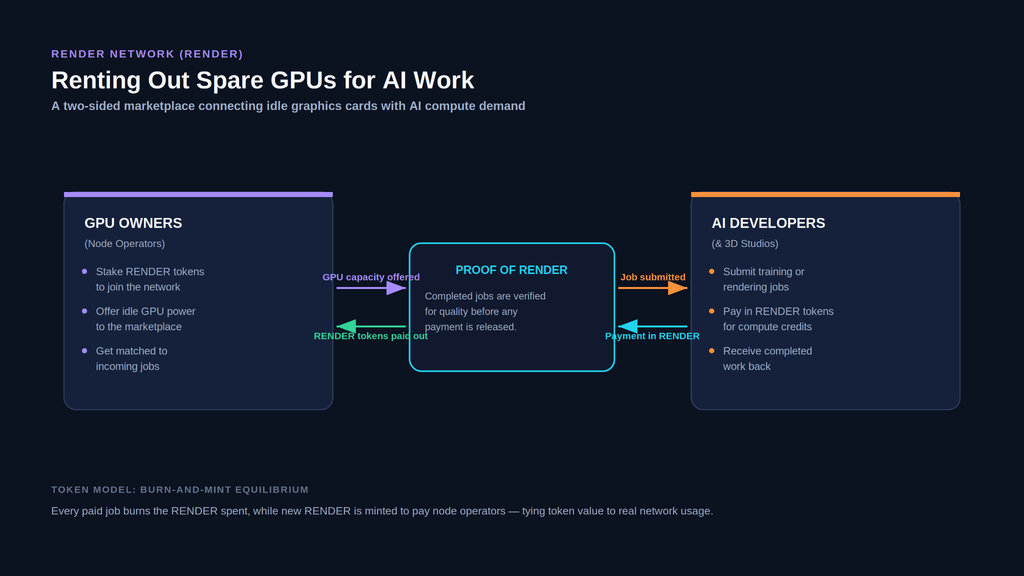Viewport: 1024px width, 576px height.
Task: Select 'Get matched to incoming jobs' bullet
Action: coord(125,359)
